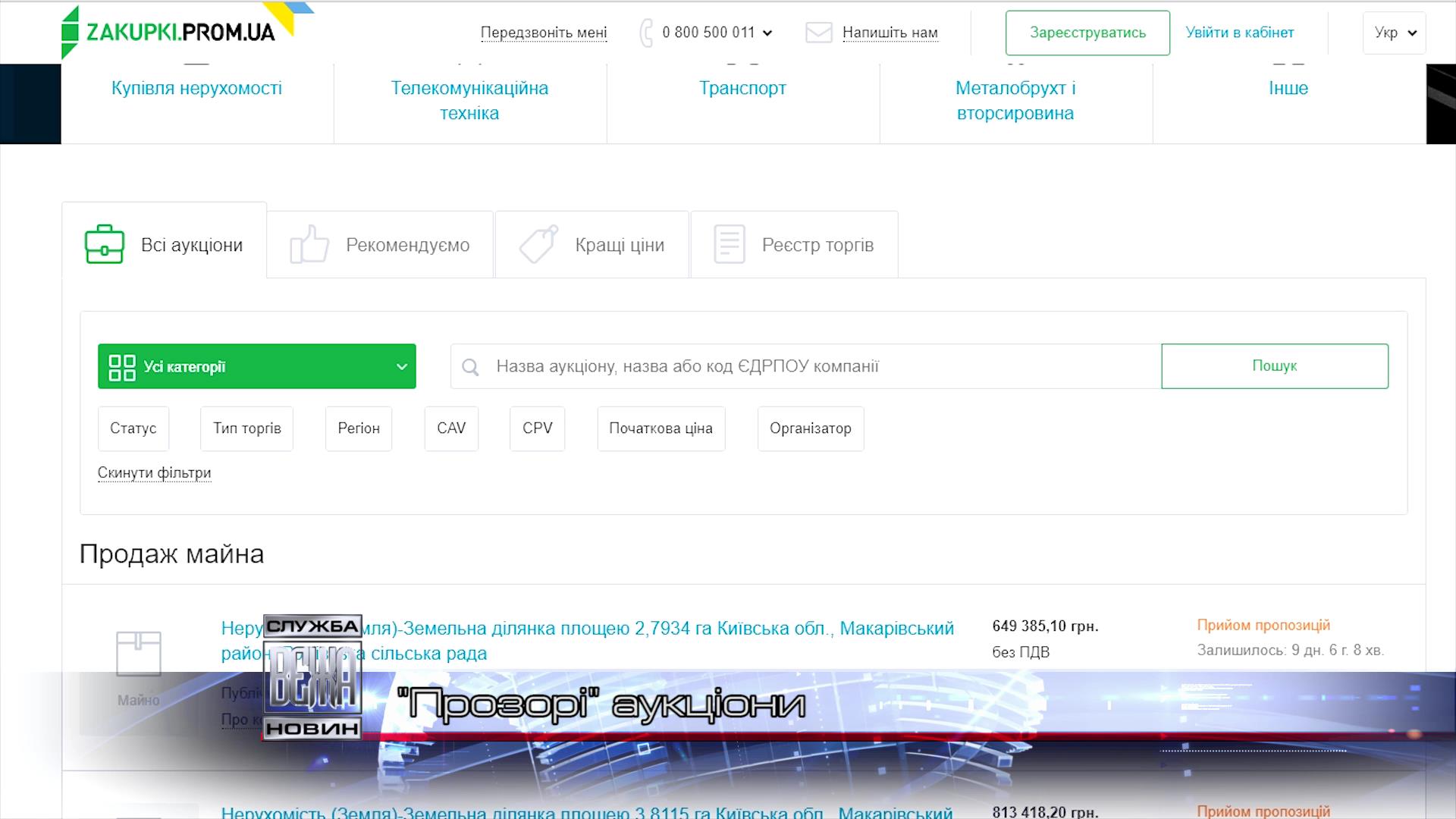Select the Купівля нерухомості category
Viewport: 1456px width, 819px height.
(x=196, y=88)
